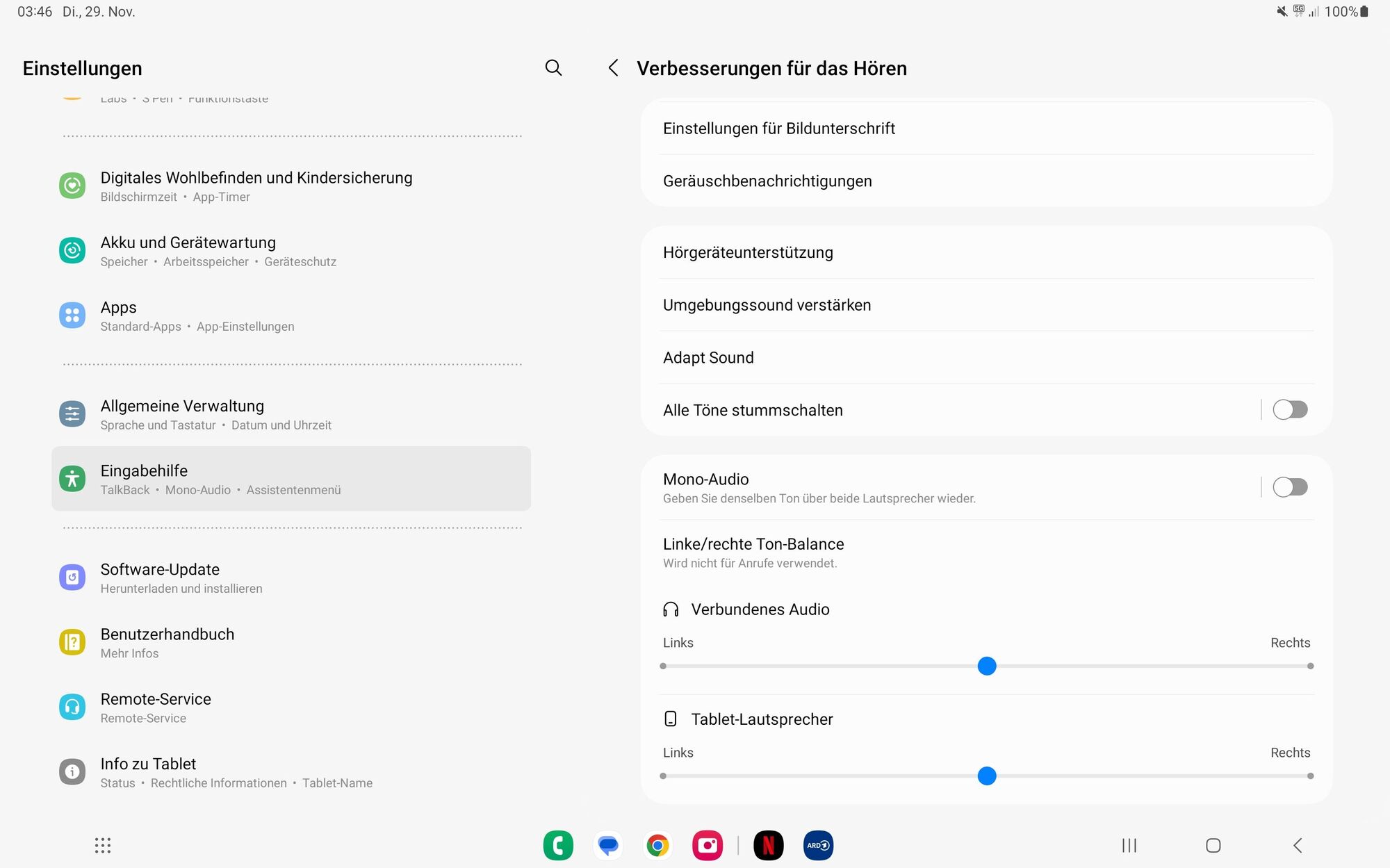Viewport: 1390px width, 868px height.
Task: Open the app drawer grid icon
Action: point(103,845)
